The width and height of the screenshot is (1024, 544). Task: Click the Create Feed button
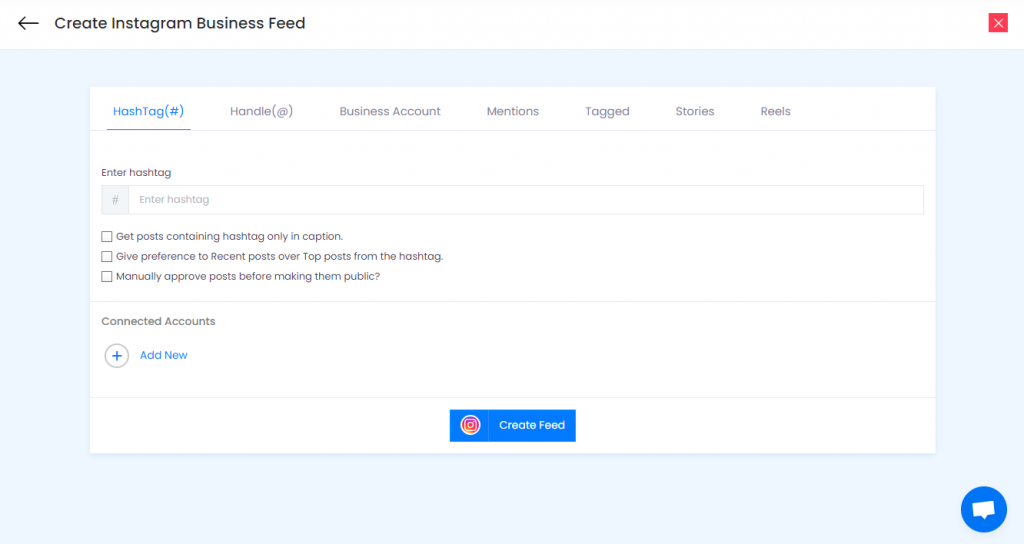(513, 425)
